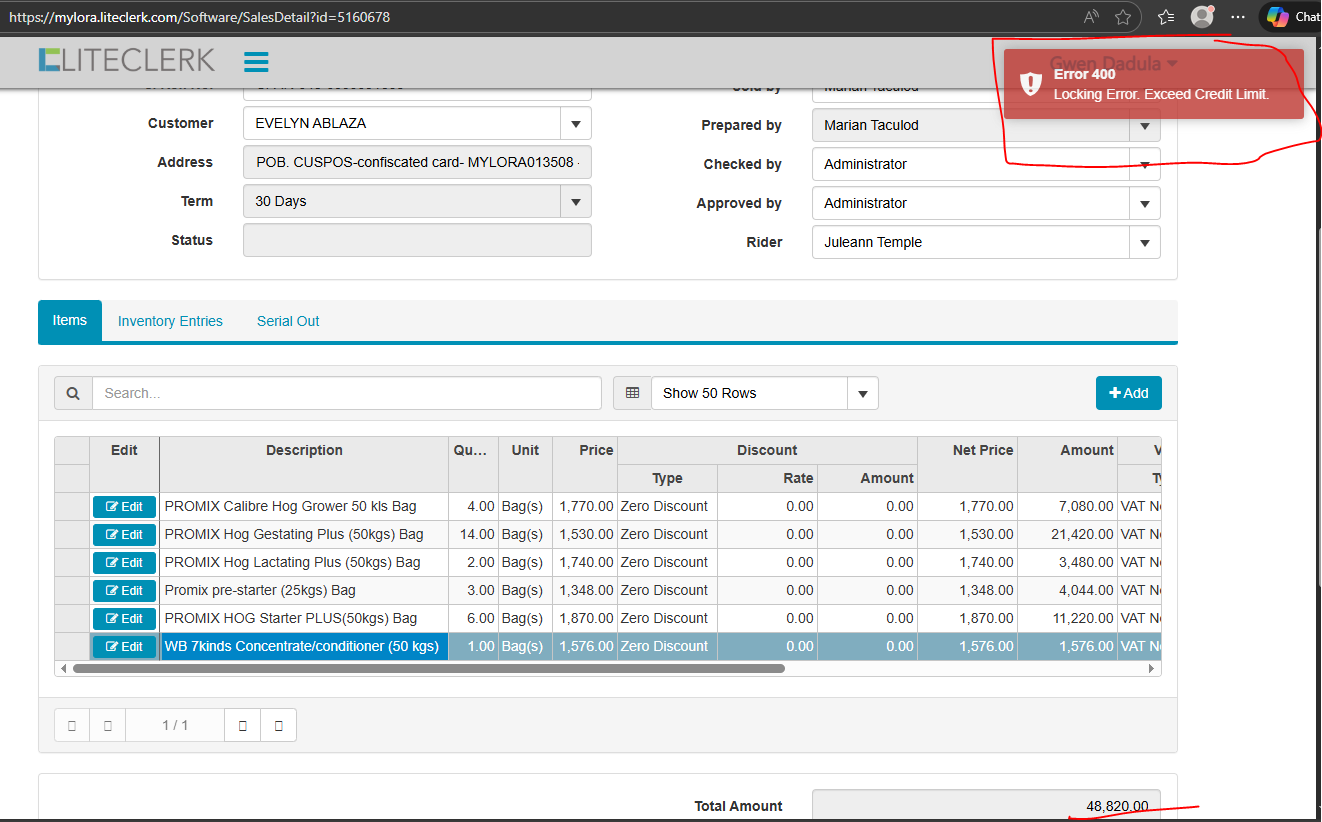This screenshot has height=822, width=1322.
Task: Open the LiteClerk hamburger menu
Action: [256, 62]
